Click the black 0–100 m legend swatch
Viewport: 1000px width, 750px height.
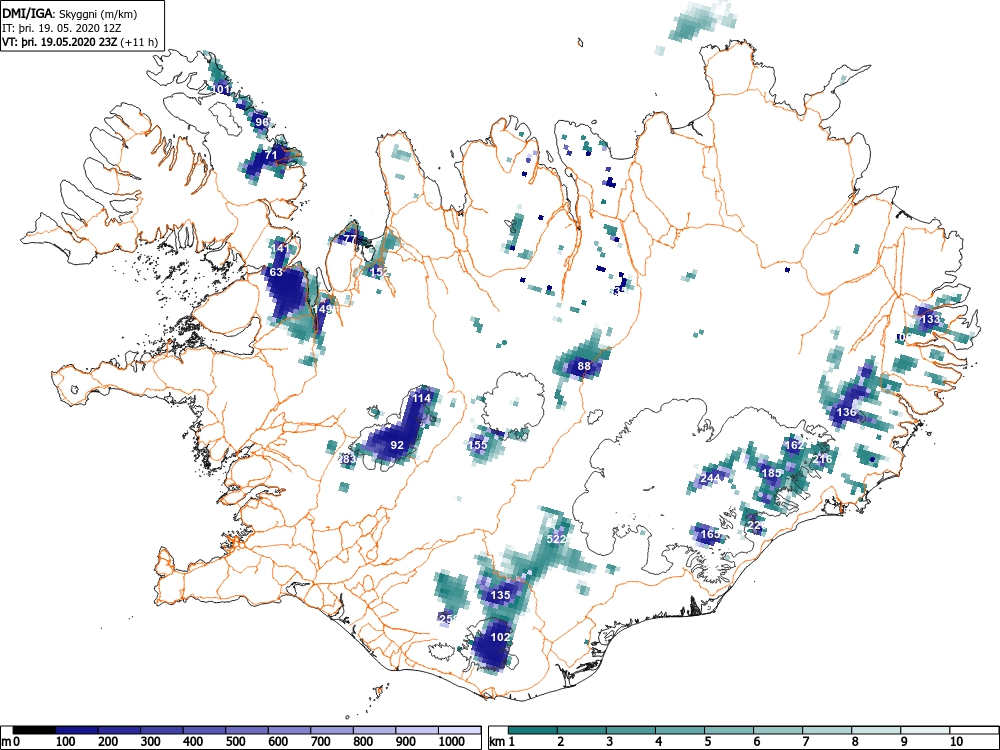pyautogui.click(x=34, y=730)
